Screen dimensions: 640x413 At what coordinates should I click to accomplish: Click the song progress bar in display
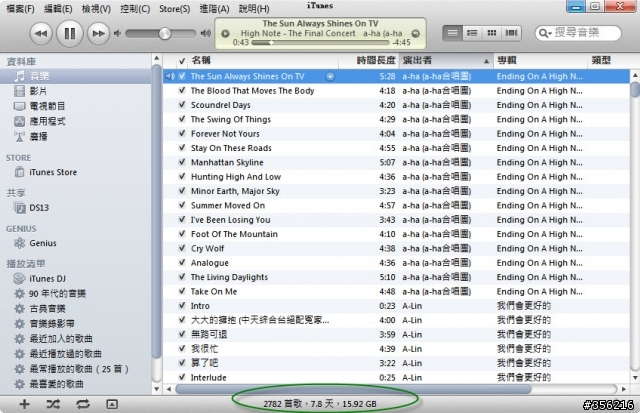click(321, 42)
